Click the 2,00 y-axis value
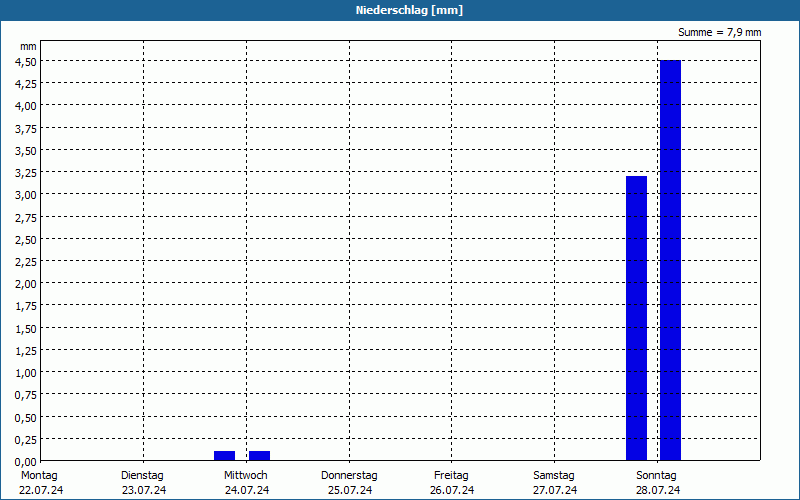Image resolution: width=800 pixels, height=500 pixels. [26, 284]
